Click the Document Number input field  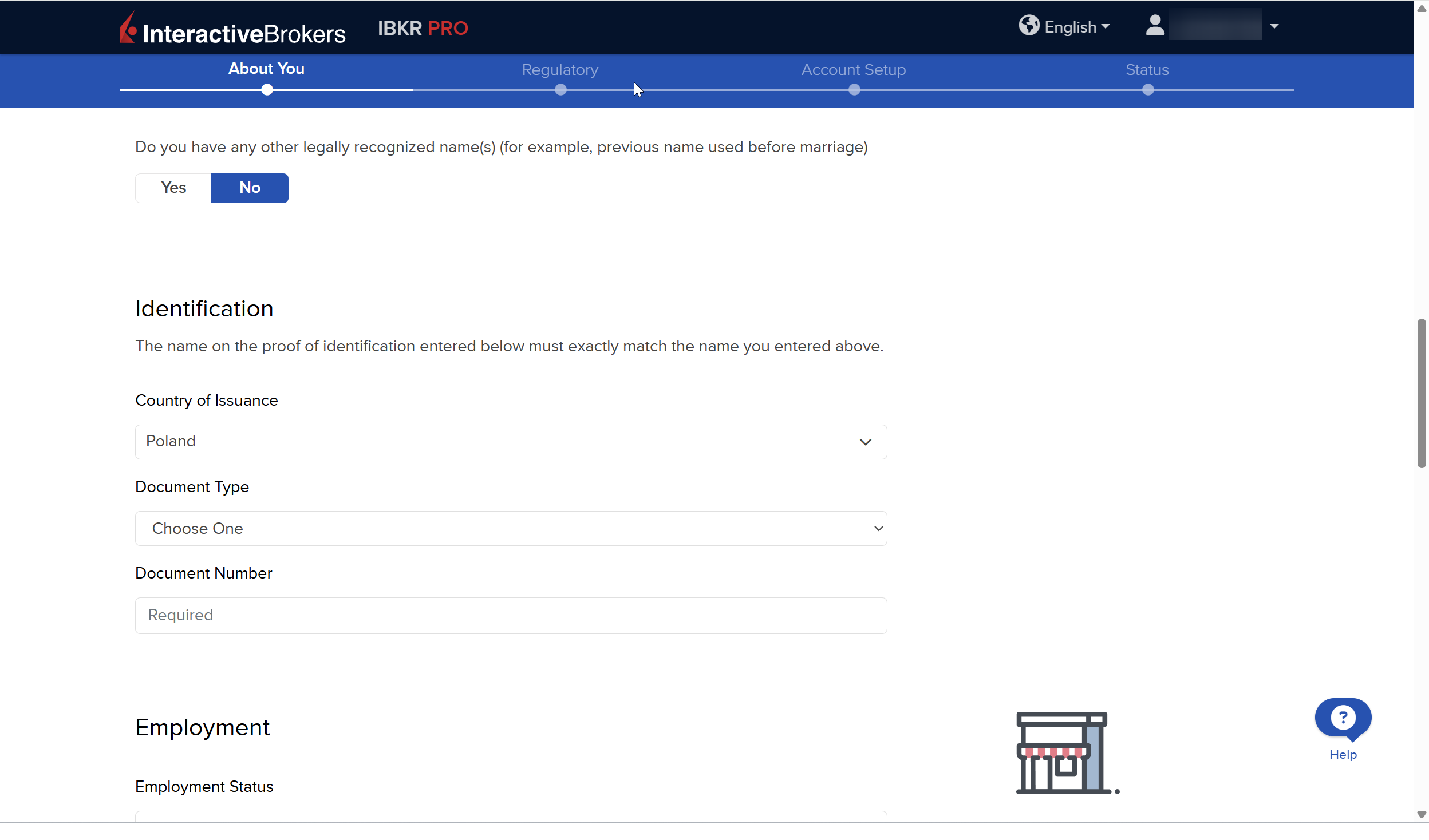pos(511,615)
